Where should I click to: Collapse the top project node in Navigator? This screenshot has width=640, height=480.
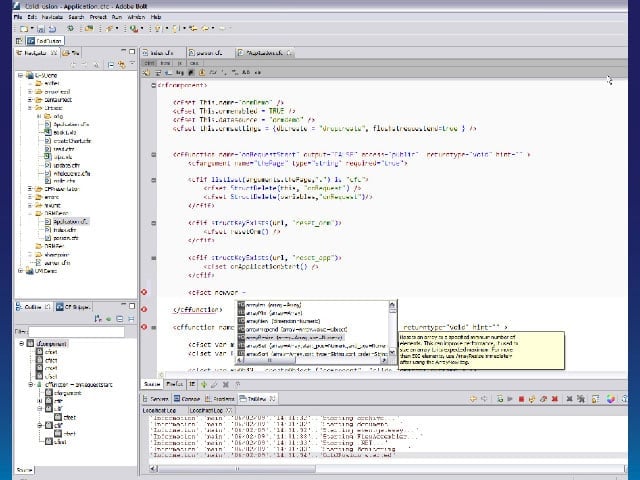click(20, 76)
